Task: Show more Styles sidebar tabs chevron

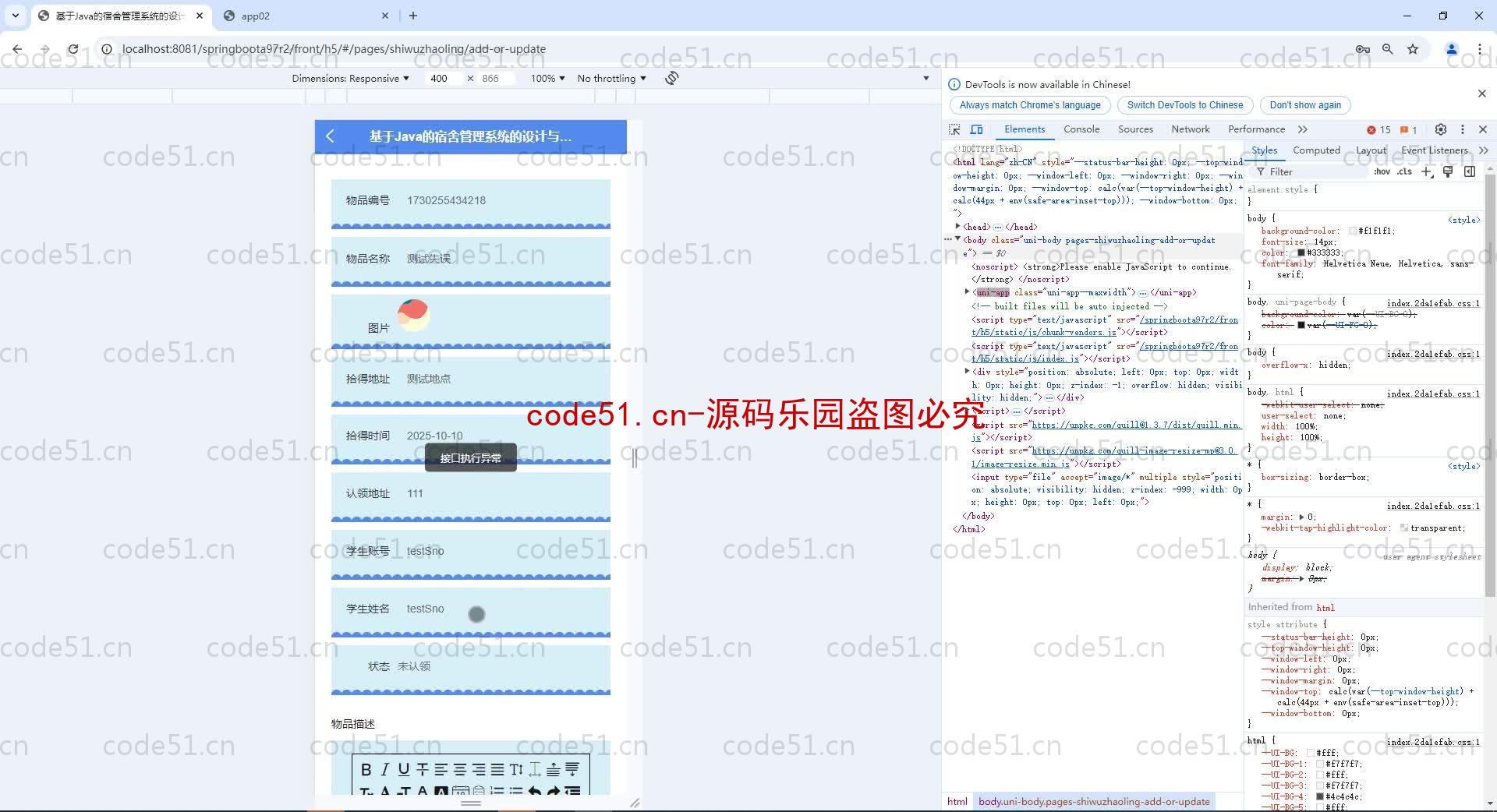Action: point(1484,150)
